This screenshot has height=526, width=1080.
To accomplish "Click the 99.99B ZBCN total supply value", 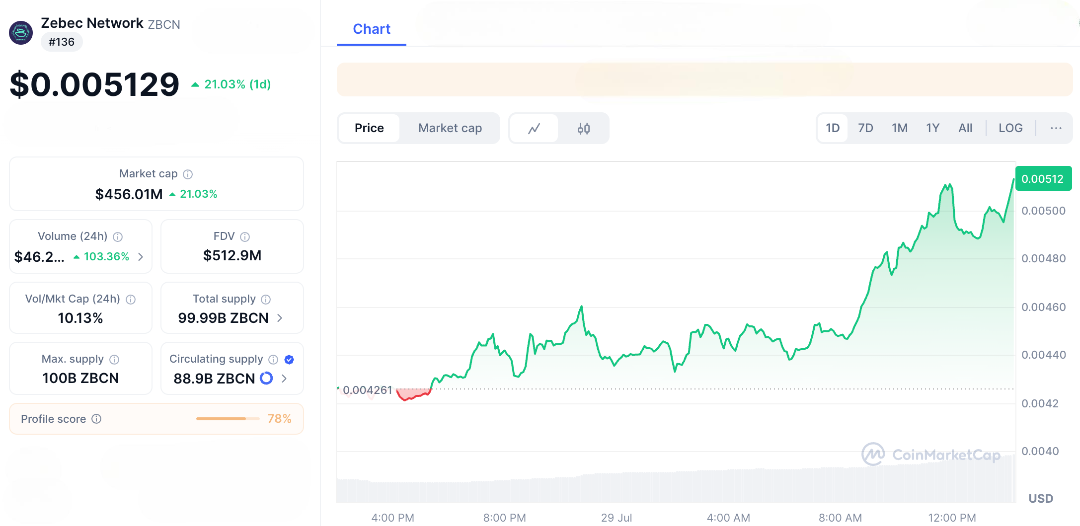I will coord(223,318).
